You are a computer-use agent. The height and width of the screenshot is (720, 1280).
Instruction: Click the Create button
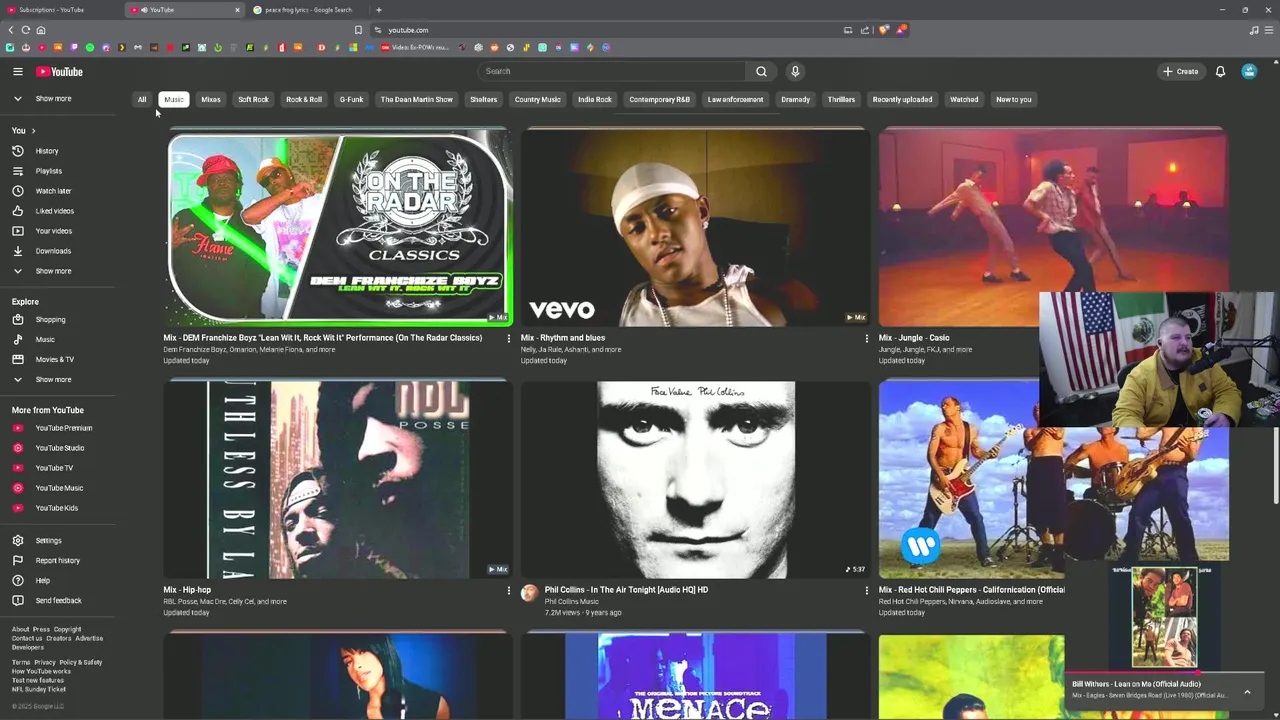tap(1180, 71)
